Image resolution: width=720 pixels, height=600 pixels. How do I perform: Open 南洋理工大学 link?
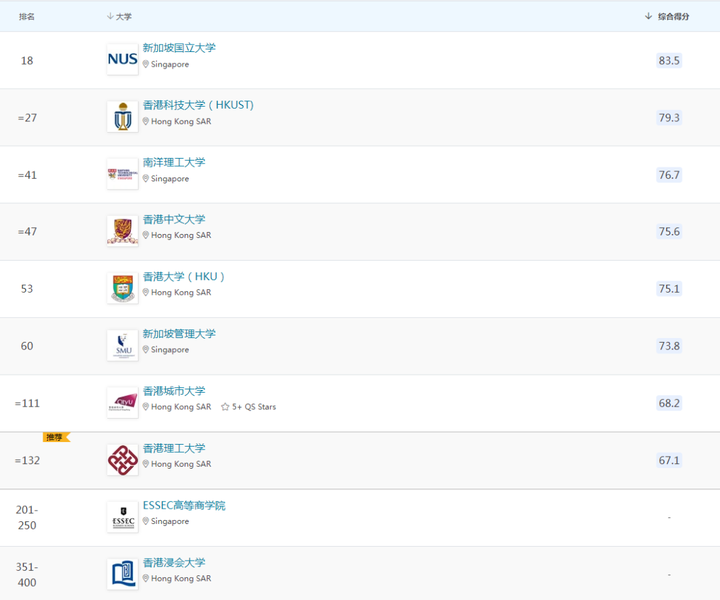174,162
